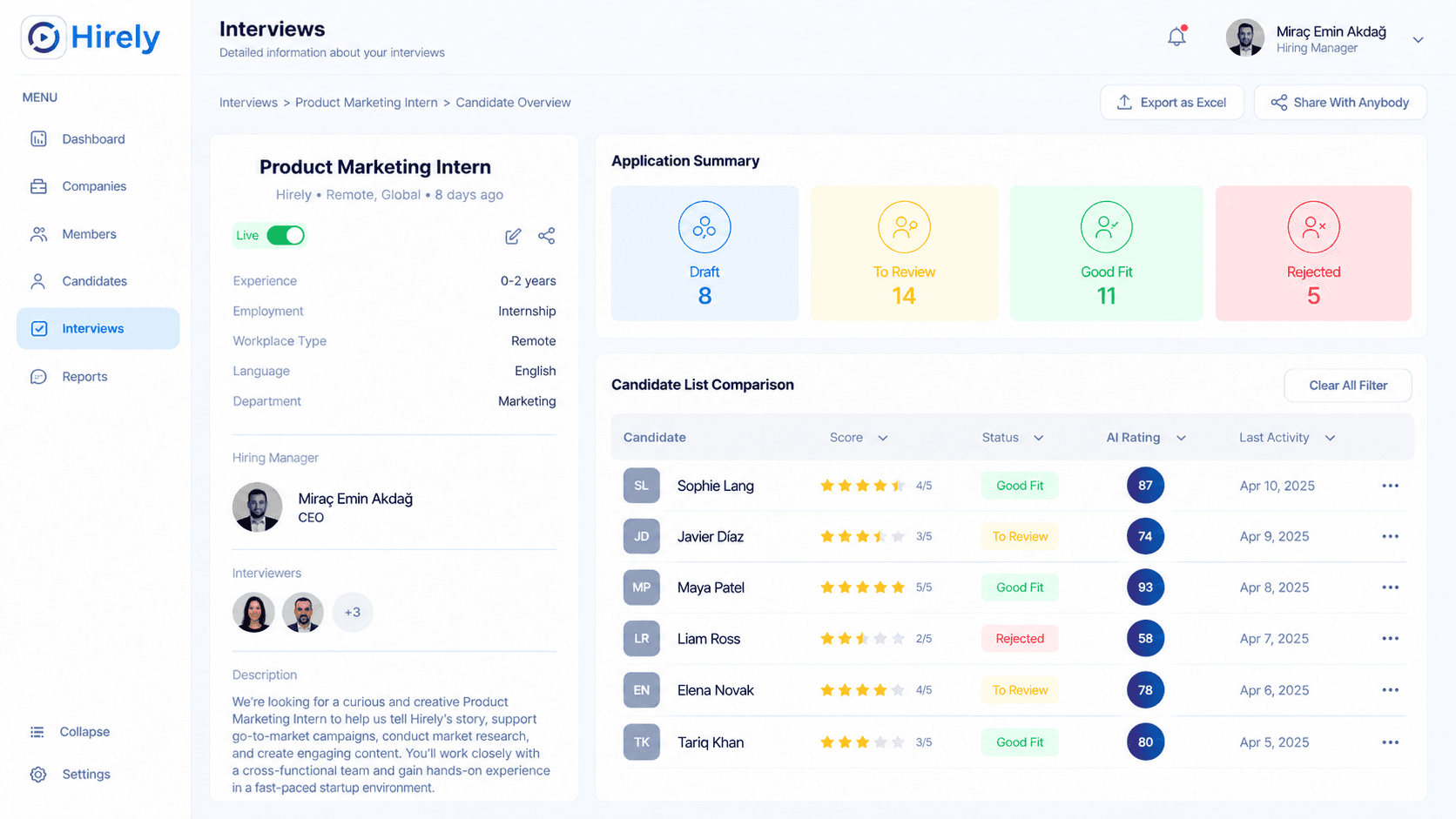This screenshot has width=1456, height=819.
Task: Expand the user profile dropdown chevron
Action: pos(1418,40)
